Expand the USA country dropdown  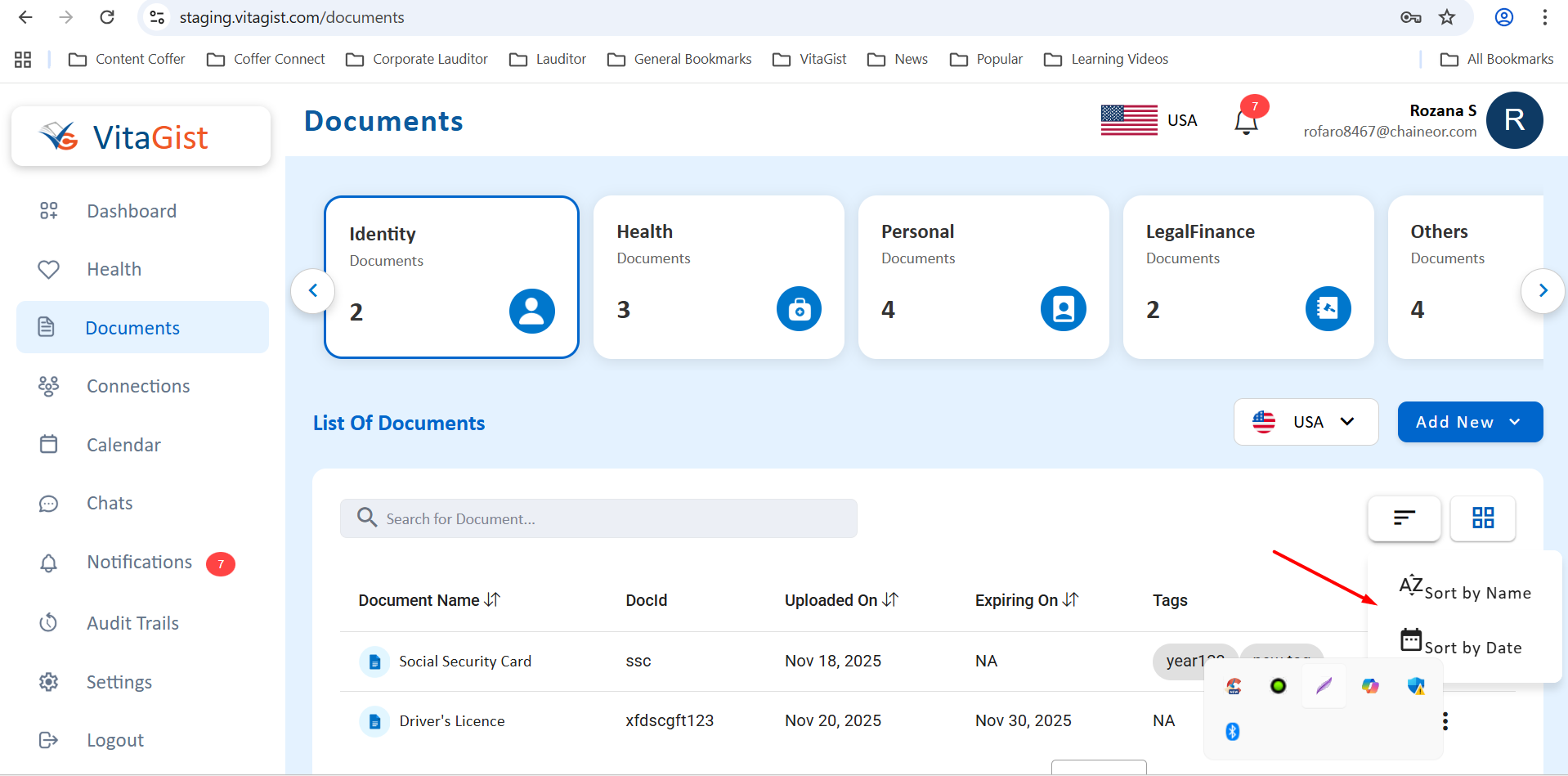[1306, 422]
